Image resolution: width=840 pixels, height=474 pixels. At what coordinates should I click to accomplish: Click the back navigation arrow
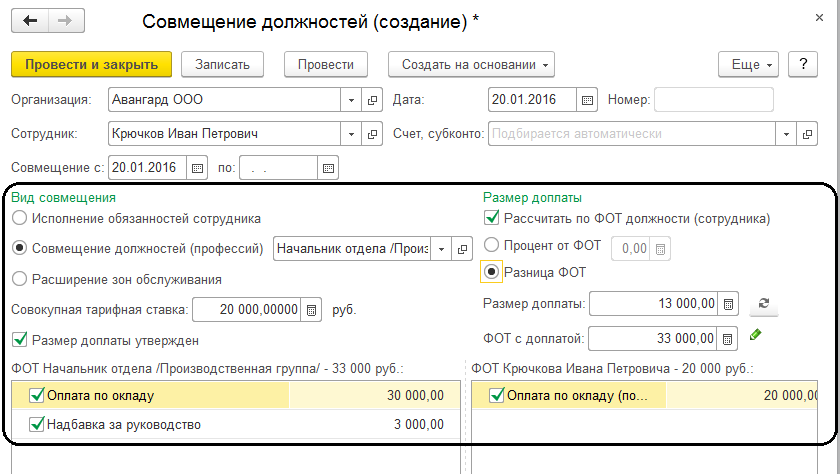(30, 21)
